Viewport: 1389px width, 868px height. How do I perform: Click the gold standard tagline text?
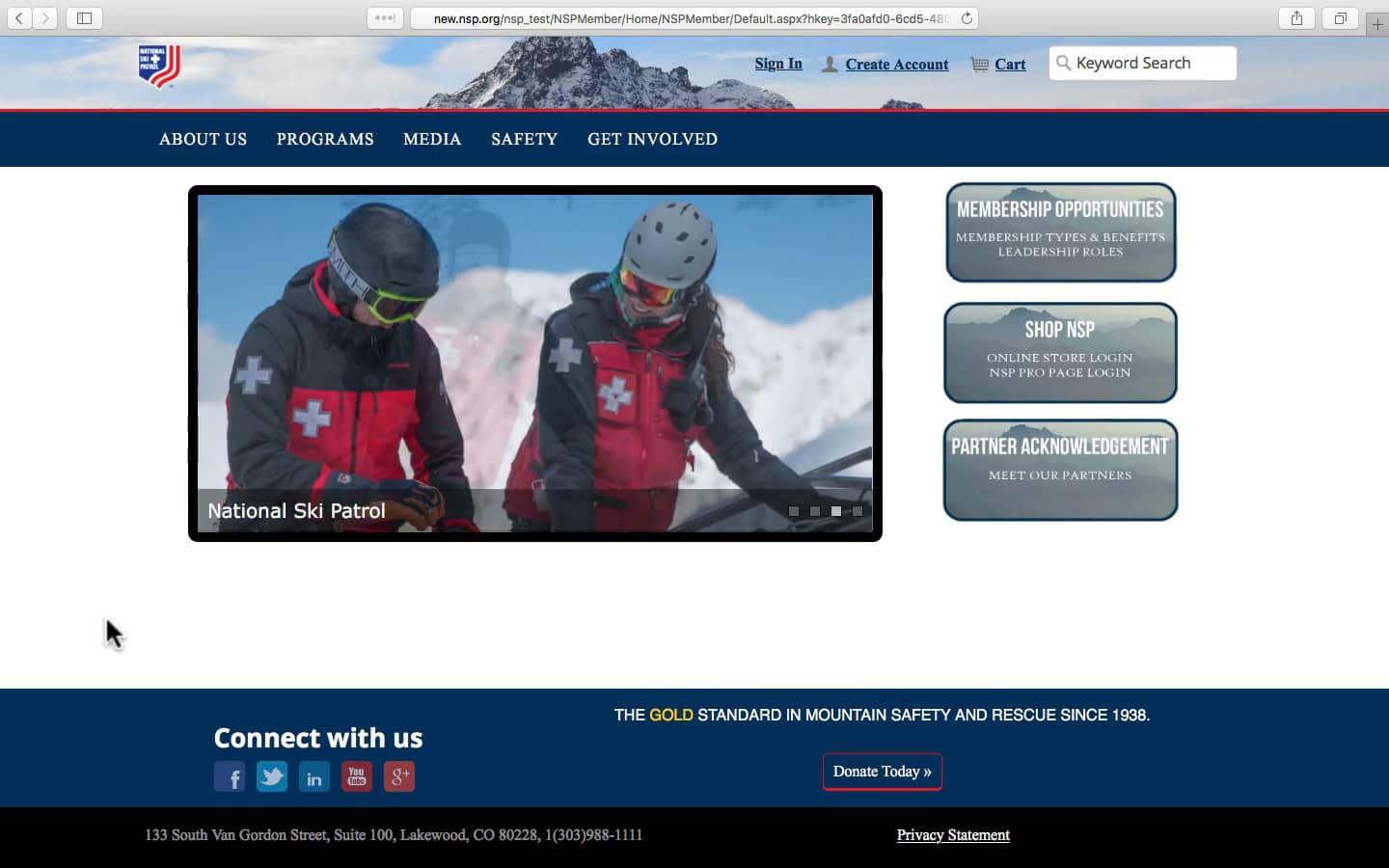tap(882, 715)
